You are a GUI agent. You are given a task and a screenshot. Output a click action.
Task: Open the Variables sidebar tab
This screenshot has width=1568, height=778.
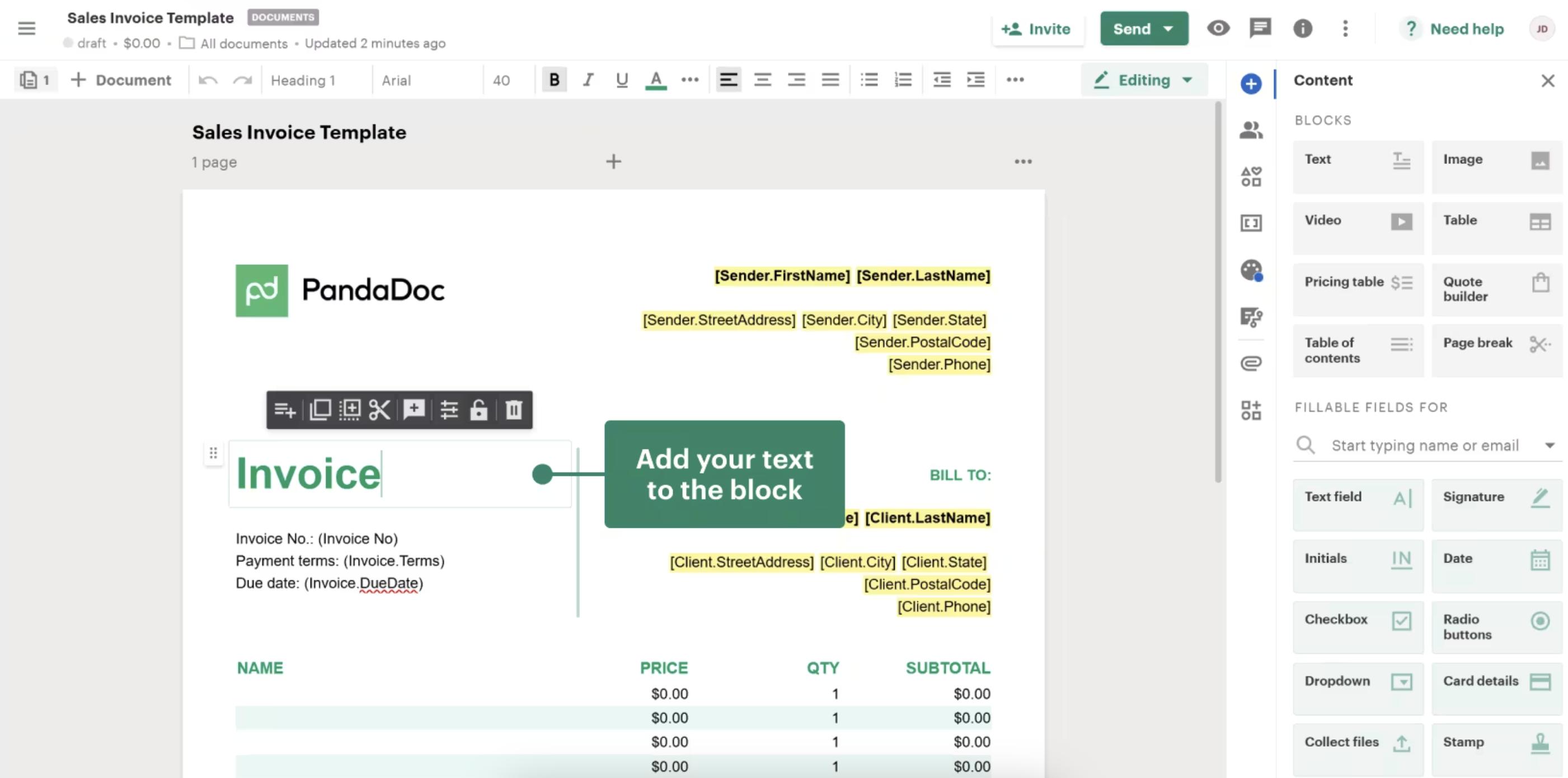pyautogui.click(x=1250, y=223)
